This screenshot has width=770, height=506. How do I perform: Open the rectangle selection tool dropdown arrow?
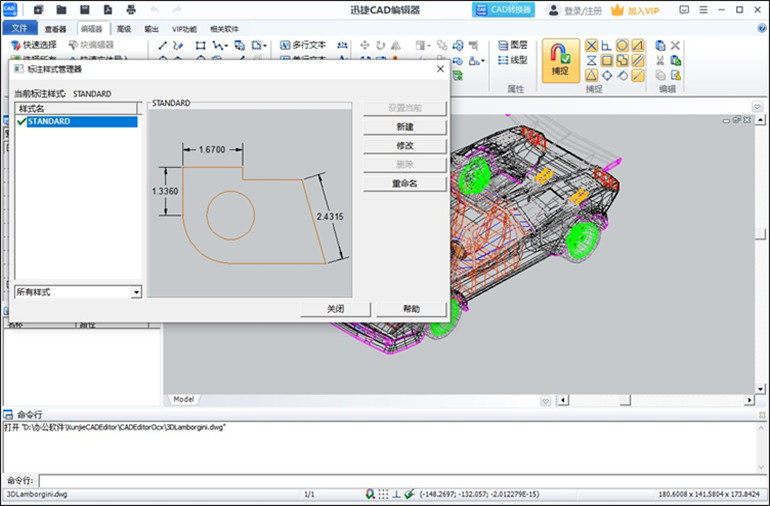(265, 46)
